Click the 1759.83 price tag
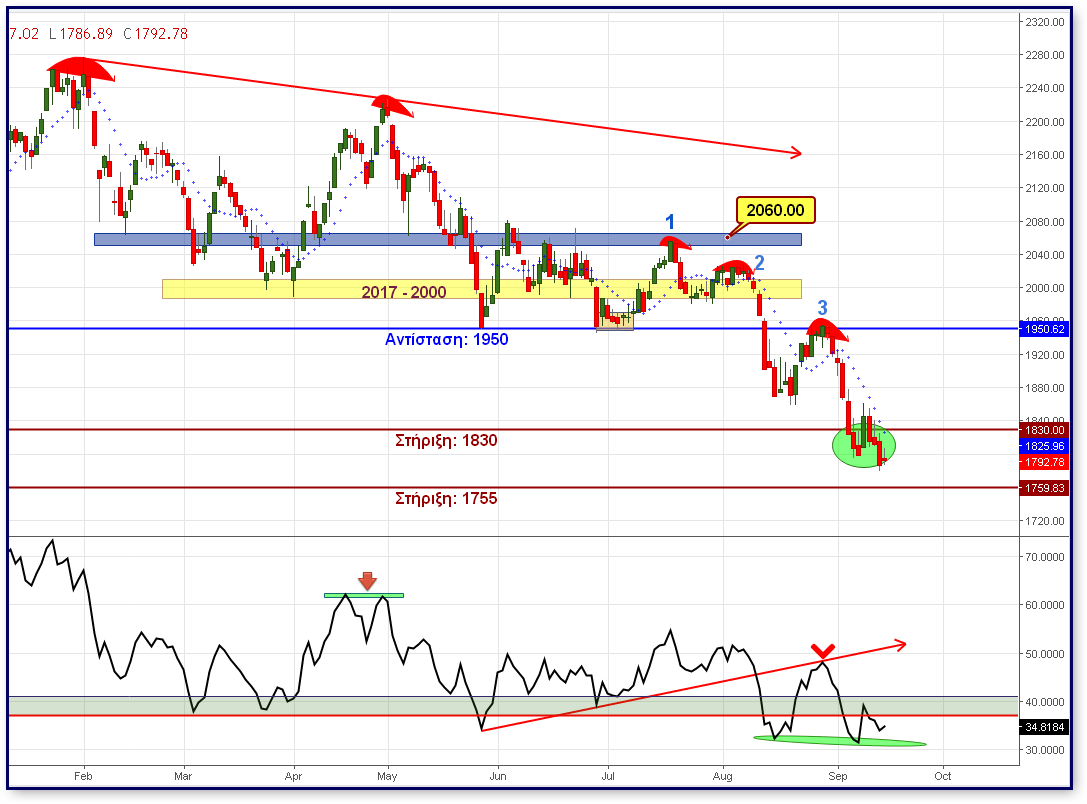1087x804 pixels. tap(1044, 488)
